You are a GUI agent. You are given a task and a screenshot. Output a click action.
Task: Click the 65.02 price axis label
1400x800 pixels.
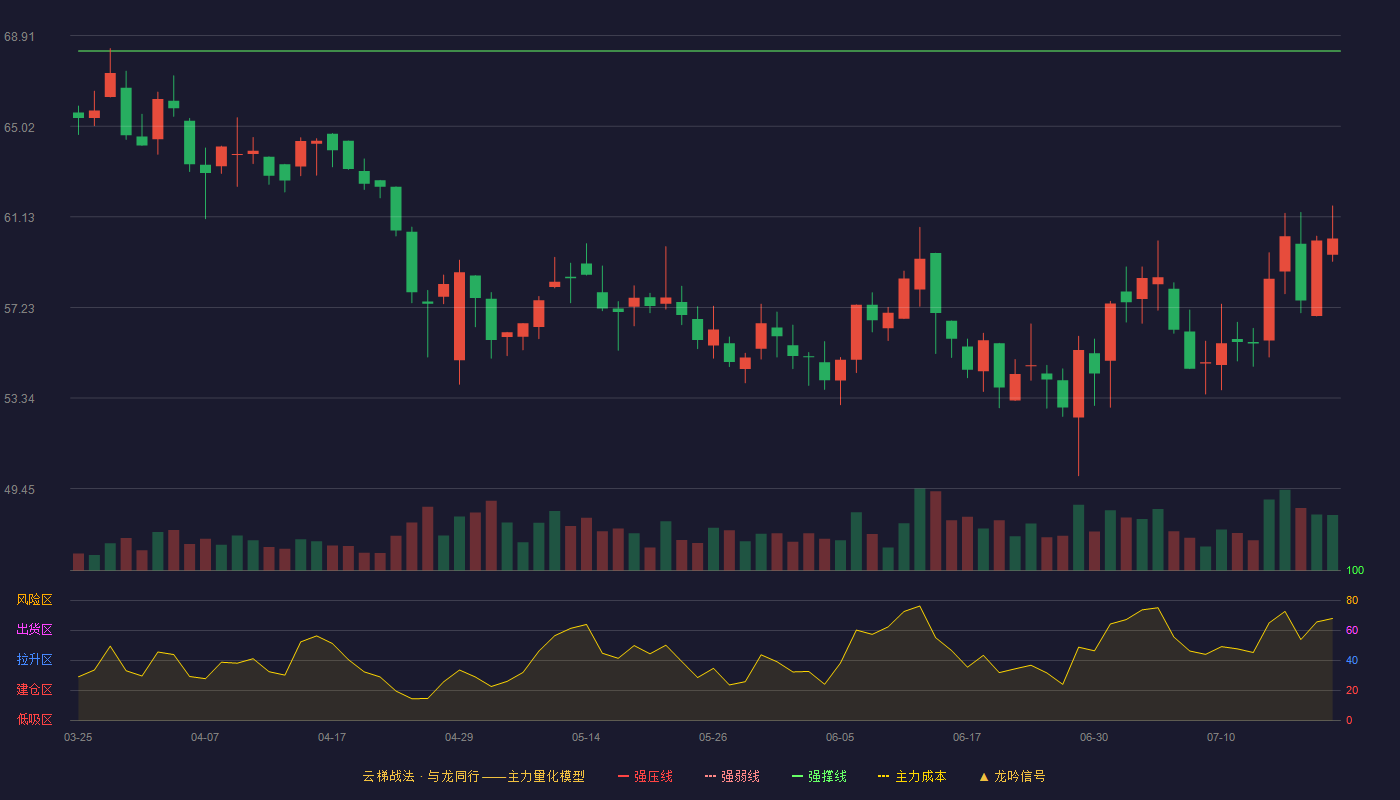(x=19, y=127)
